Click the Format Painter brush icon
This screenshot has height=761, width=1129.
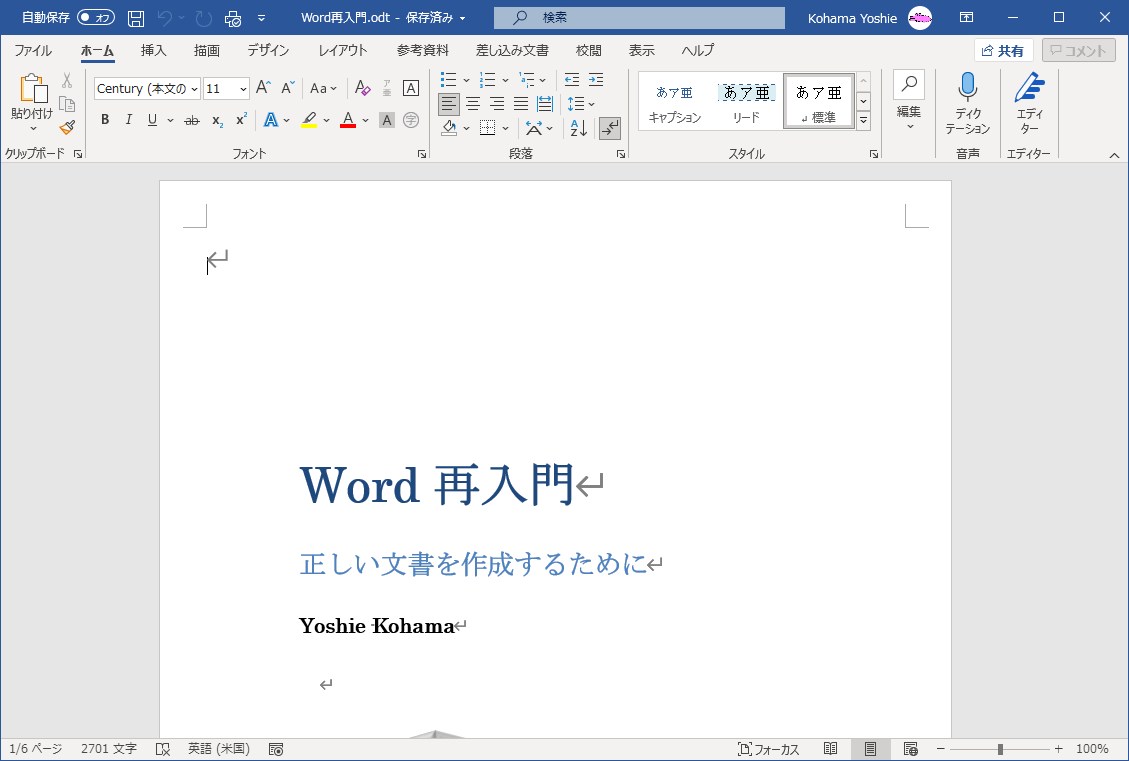67,127
